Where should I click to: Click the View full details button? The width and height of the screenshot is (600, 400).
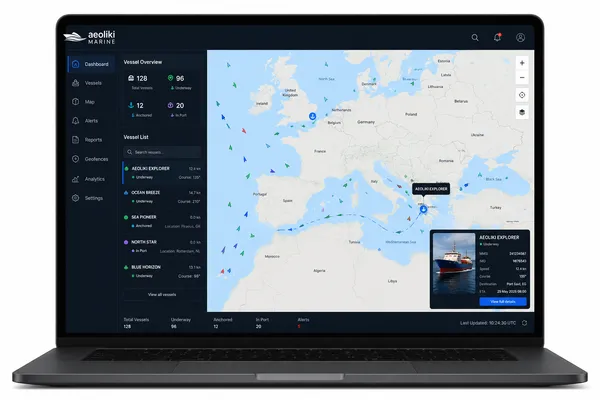point(503,302)
